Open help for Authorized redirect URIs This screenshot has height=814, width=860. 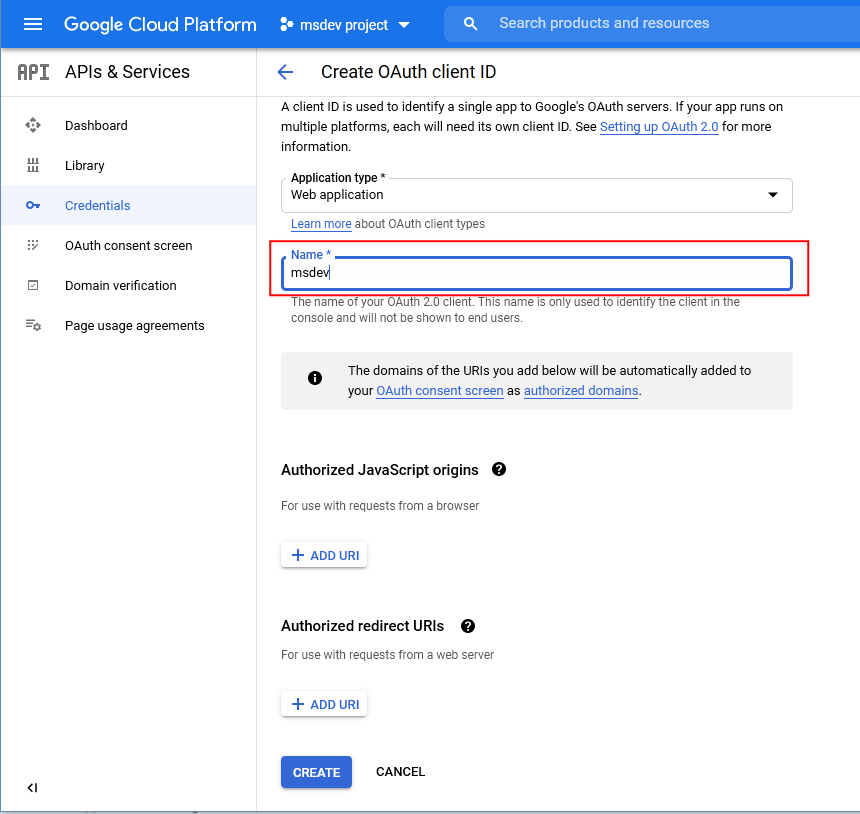[467, 626]
